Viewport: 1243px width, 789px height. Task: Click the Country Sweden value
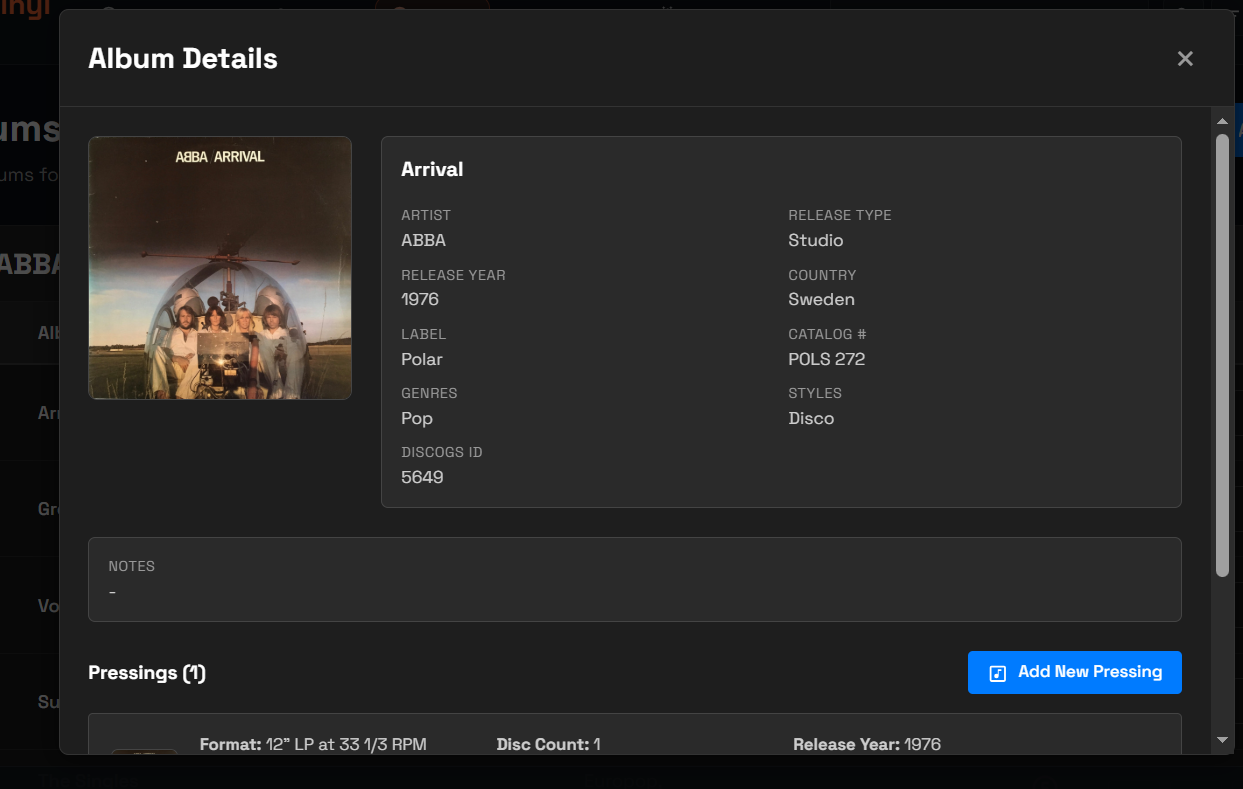click(821, 299)
